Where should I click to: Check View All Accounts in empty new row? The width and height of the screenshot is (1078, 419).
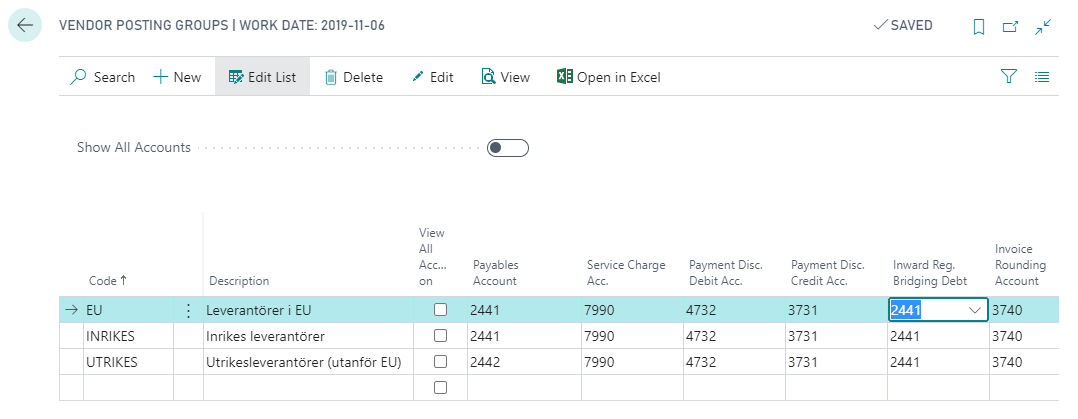click(440, 388)
